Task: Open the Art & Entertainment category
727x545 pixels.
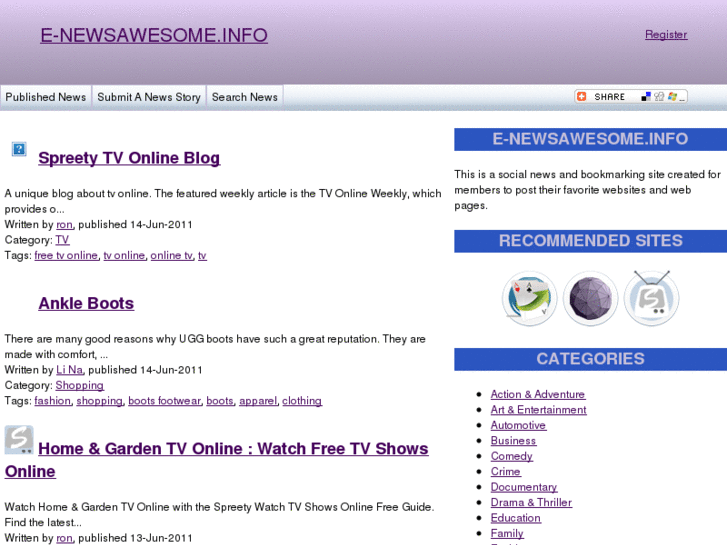Action: pyautogui.click(x=538, y=410)
